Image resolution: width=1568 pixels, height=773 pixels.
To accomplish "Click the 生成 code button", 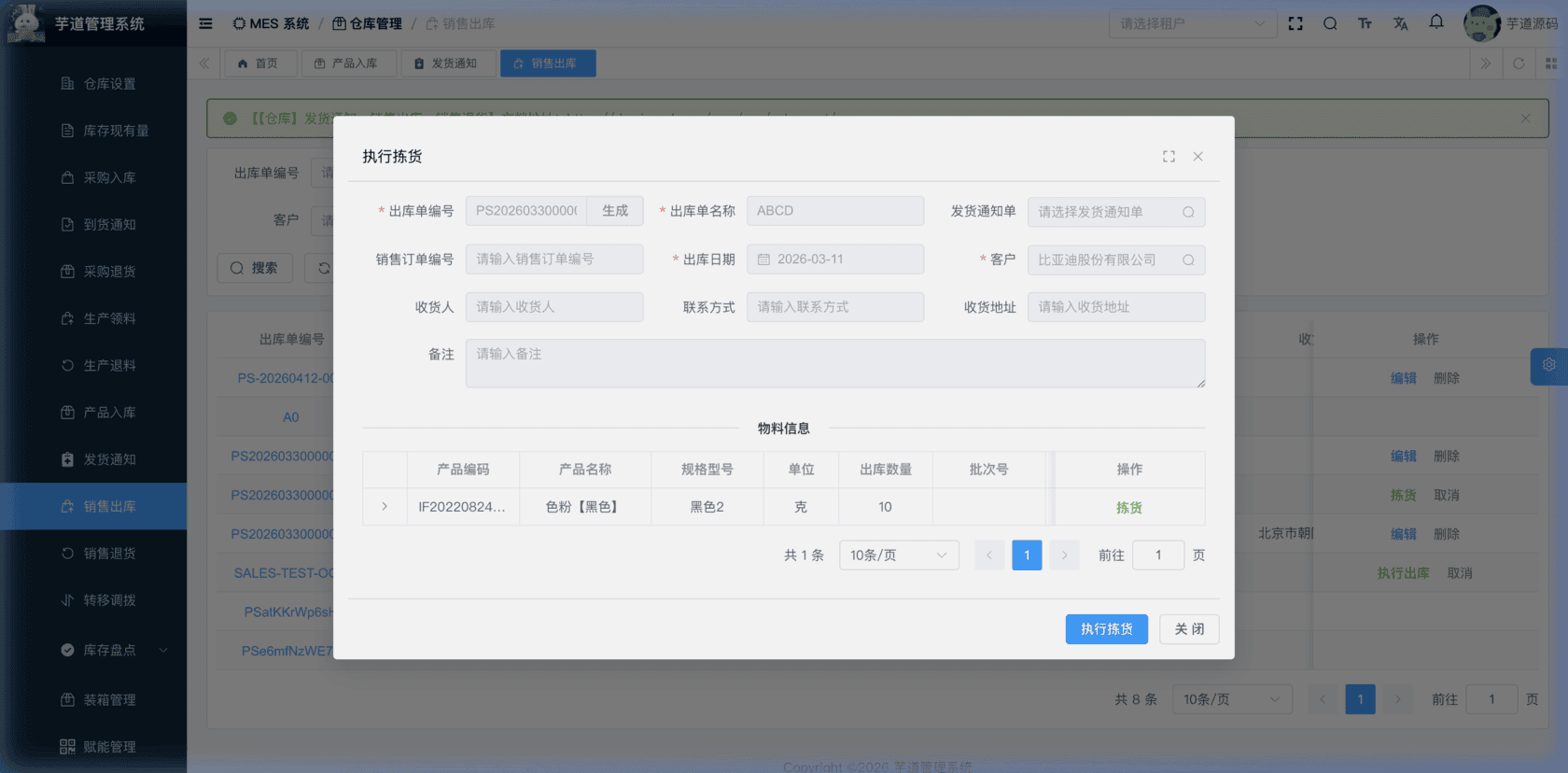I will pos(615,211).
